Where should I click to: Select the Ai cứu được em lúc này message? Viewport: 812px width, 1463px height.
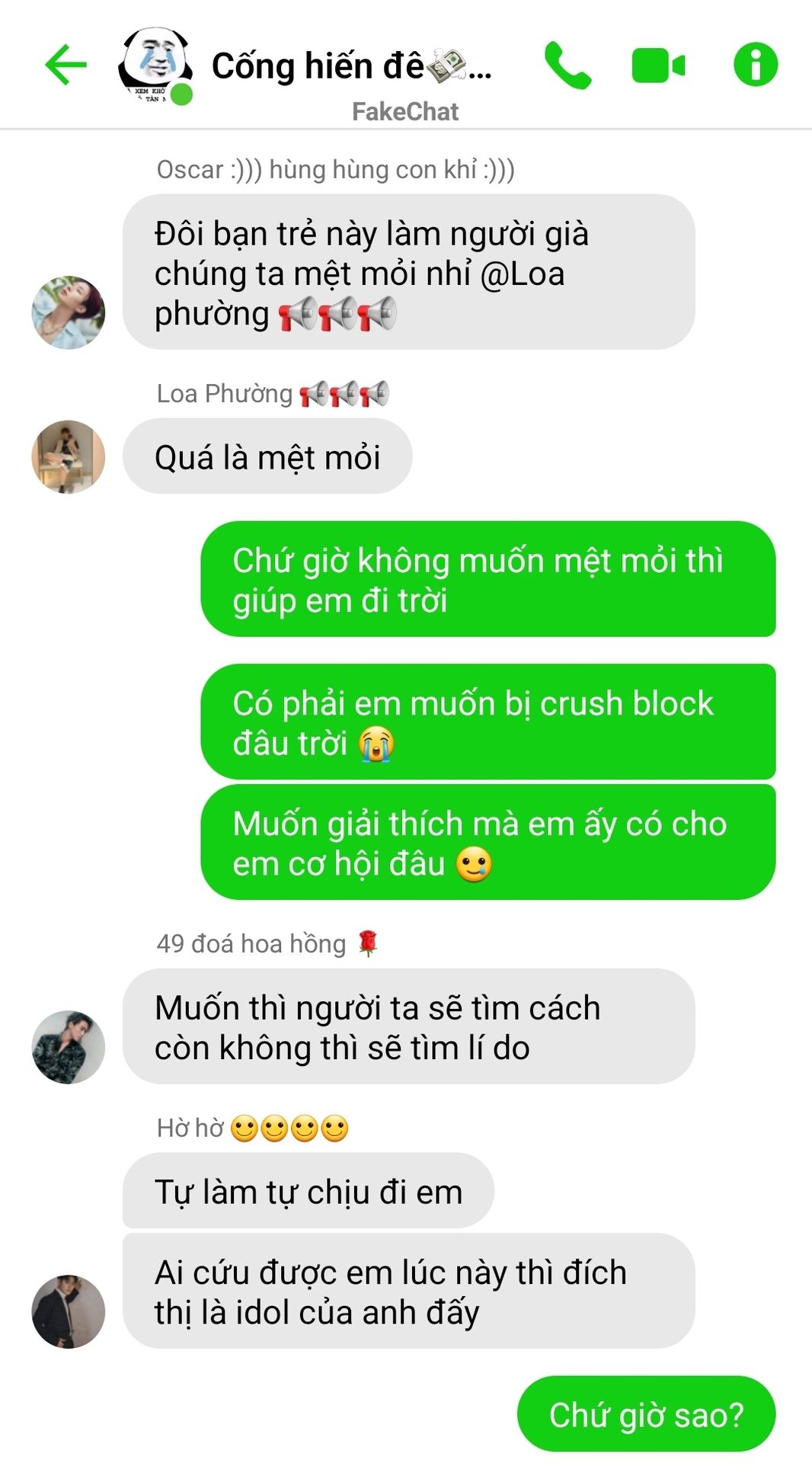coord(409,1291)
